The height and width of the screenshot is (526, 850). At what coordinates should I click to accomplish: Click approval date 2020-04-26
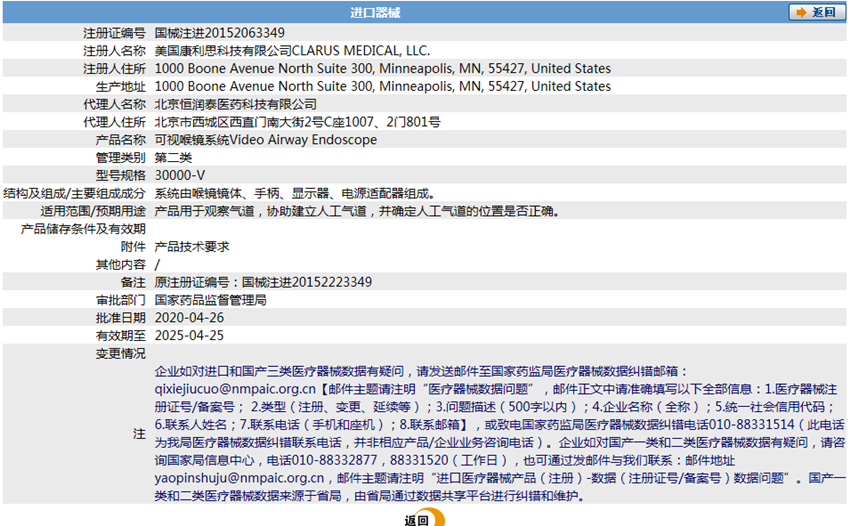pos(189,318)
